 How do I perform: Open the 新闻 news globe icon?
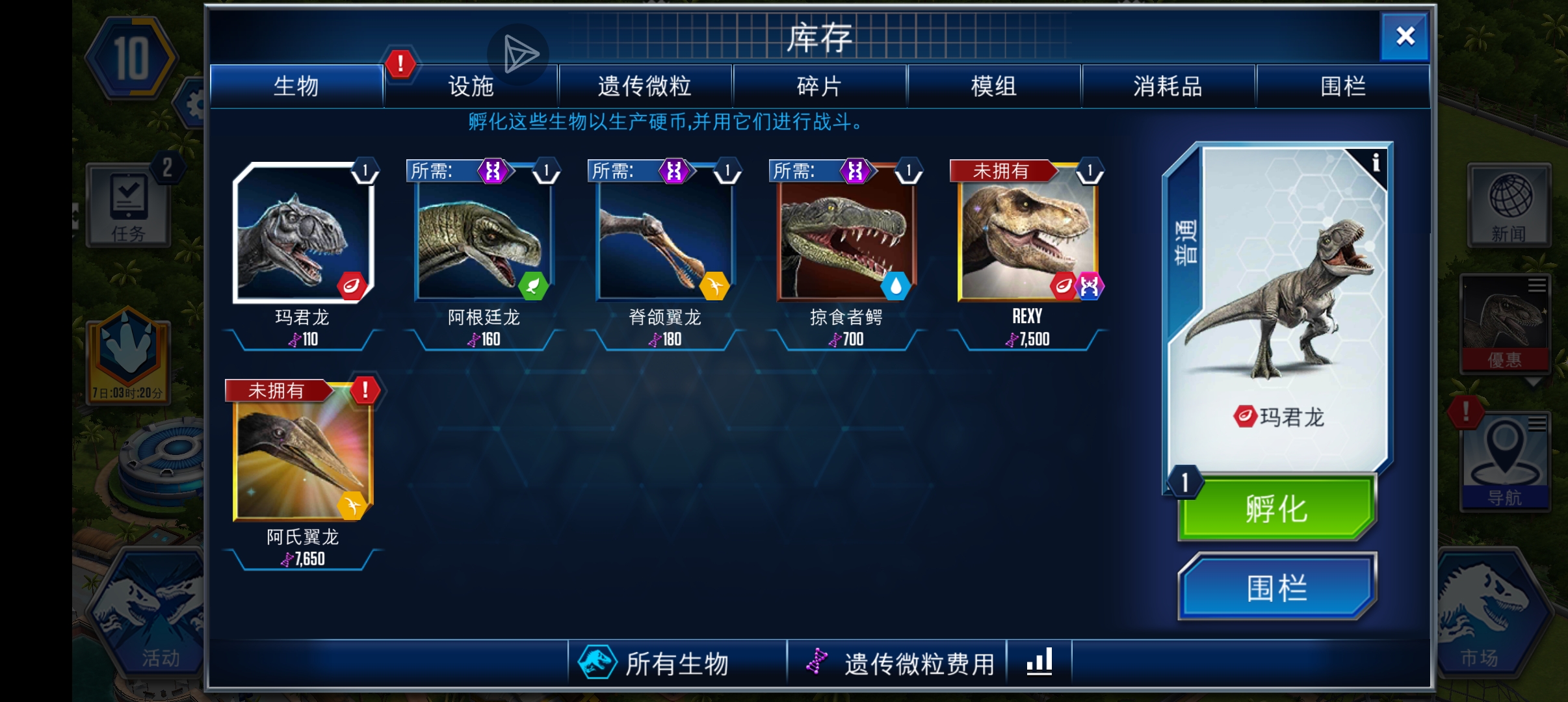[1509, 205]
